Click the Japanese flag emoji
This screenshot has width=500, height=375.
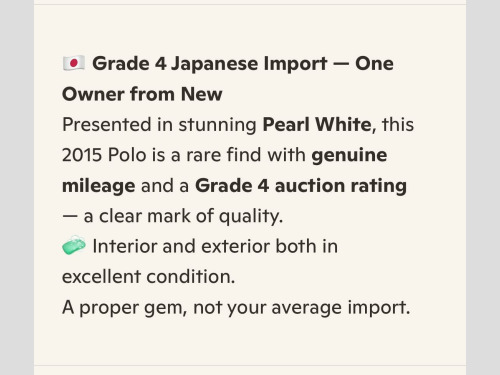click(74, 63)
